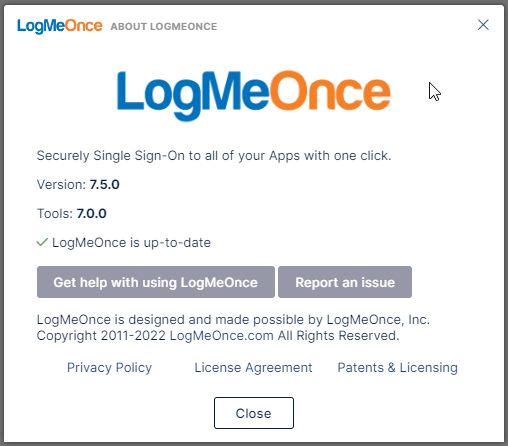Image resolution: width=508 pixels, height=446 pixels.
Task: Open the LogMeOnce.com link in copyright line
Action: click(222, 336)
